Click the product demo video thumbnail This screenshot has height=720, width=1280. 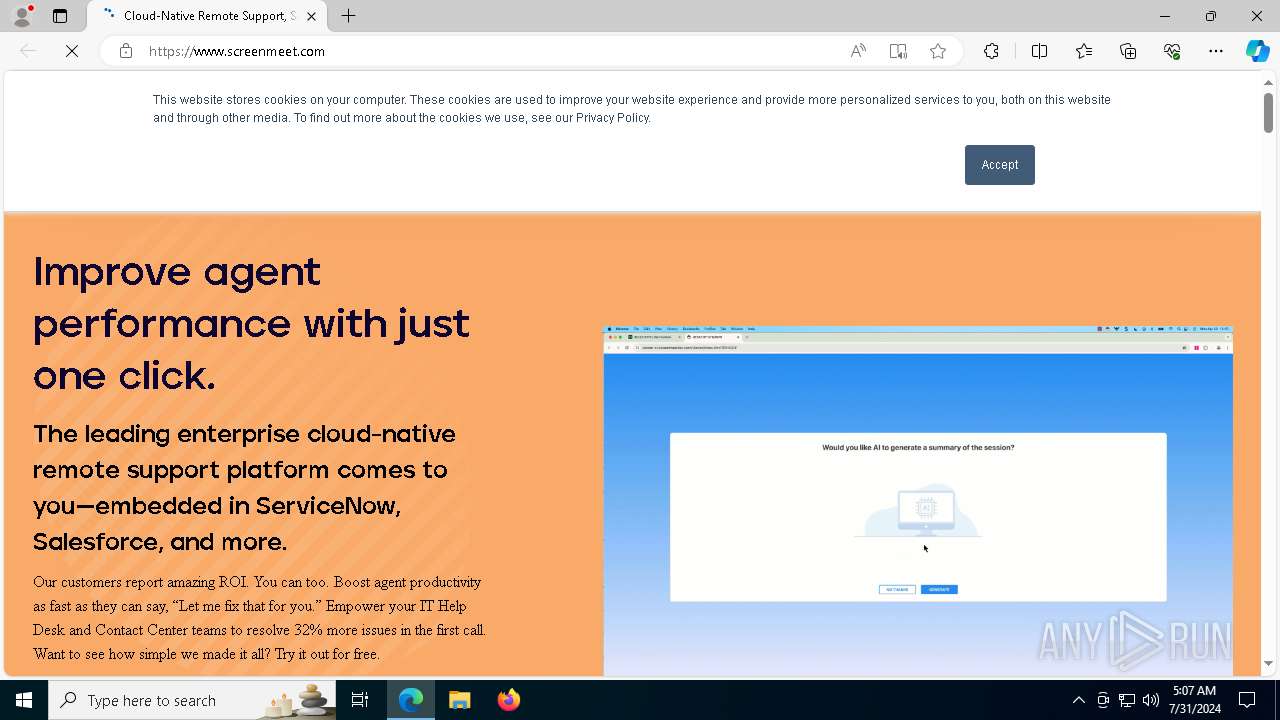pos(918,500)
